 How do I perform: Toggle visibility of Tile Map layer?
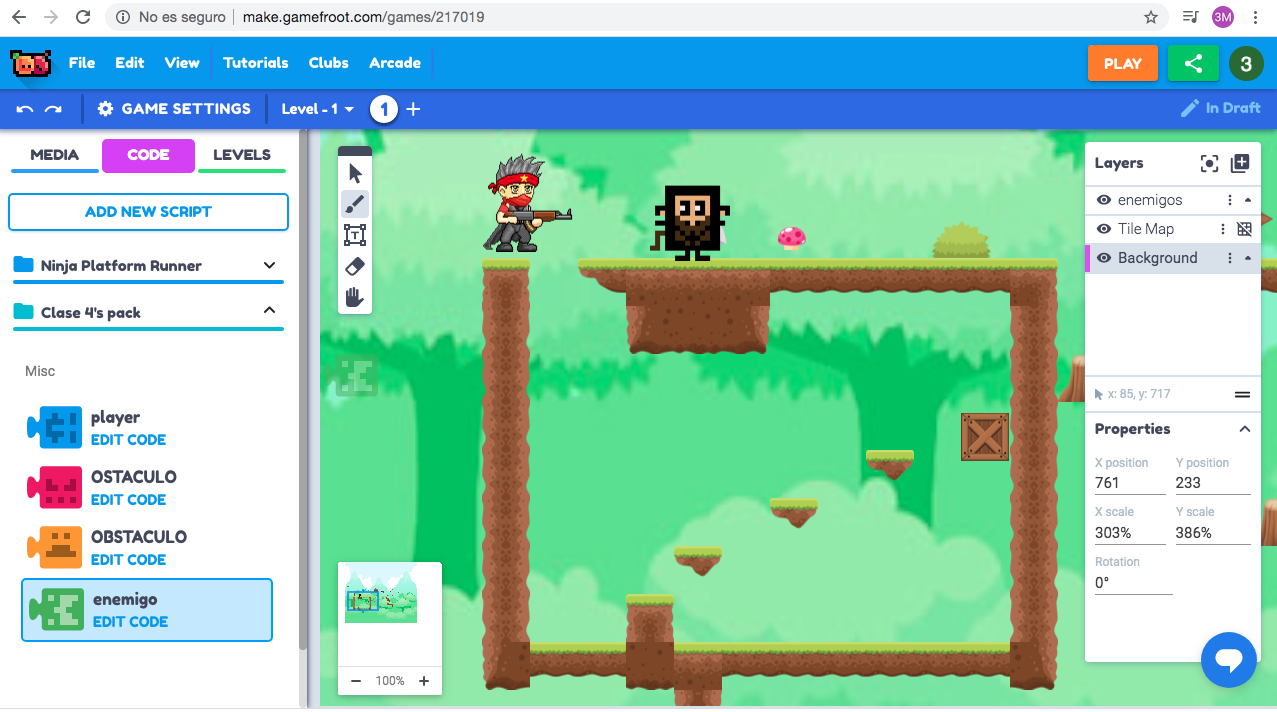(1104, 229)
